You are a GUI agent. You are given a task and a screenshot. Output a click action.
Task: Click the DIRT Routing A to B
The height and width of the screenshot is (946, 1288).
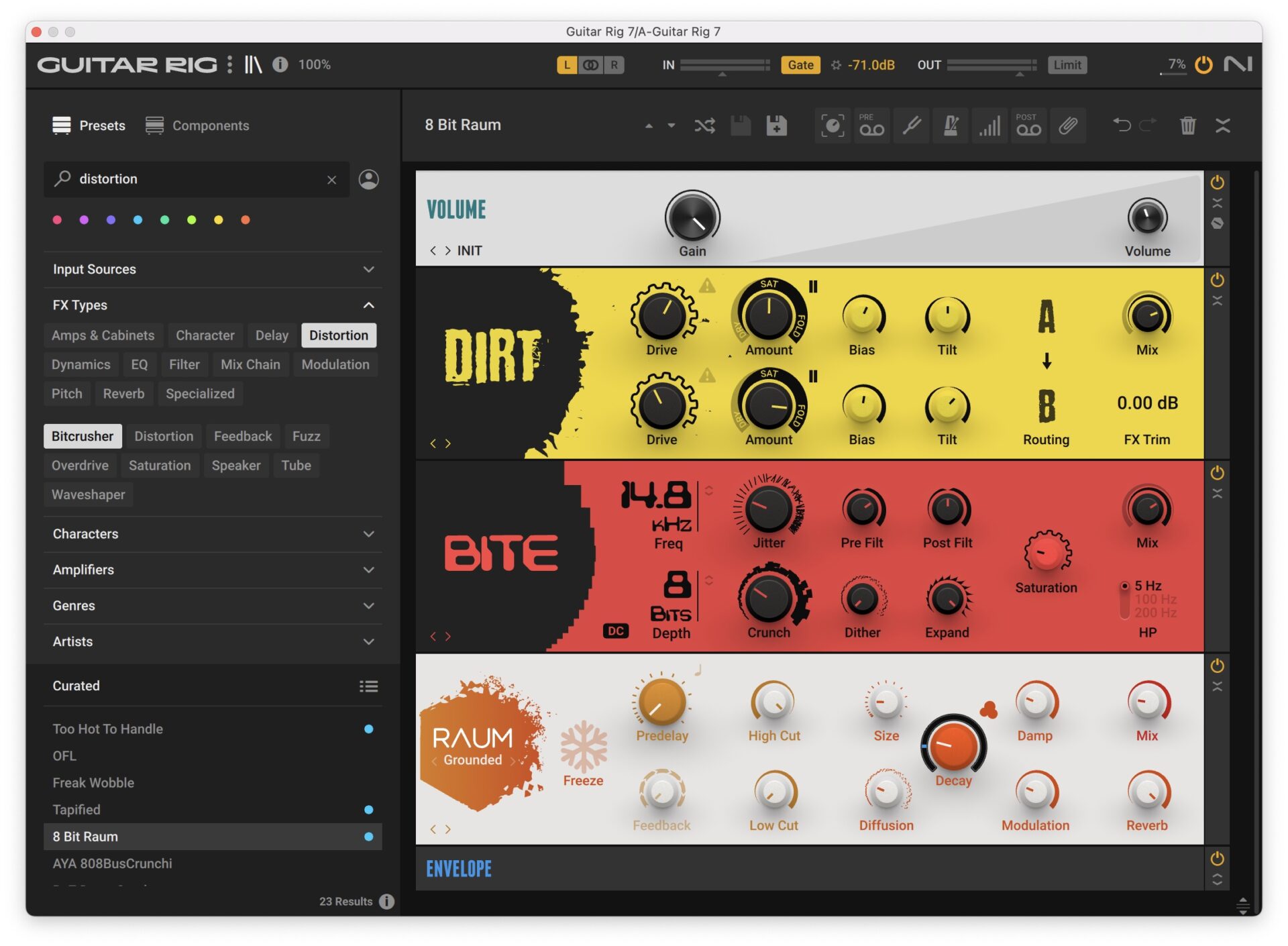click(x=1046, y=362)
